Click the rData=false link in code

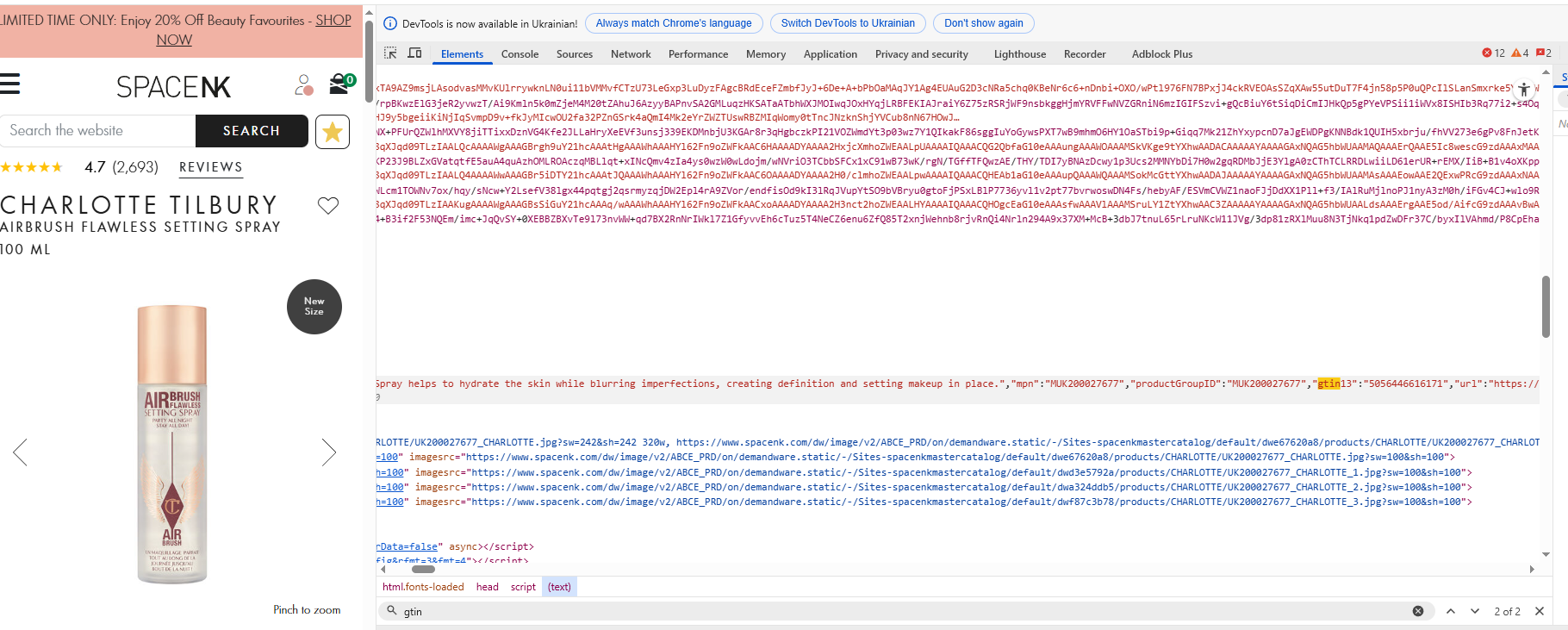pyautogui.click(x=407, y=546)
